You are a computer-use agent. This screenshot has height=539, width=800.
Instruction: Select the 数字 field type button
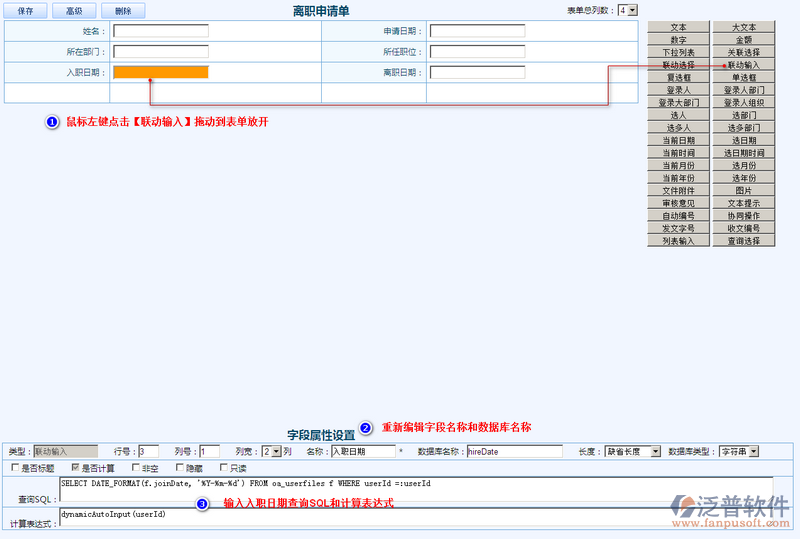(x=679, y=40)
